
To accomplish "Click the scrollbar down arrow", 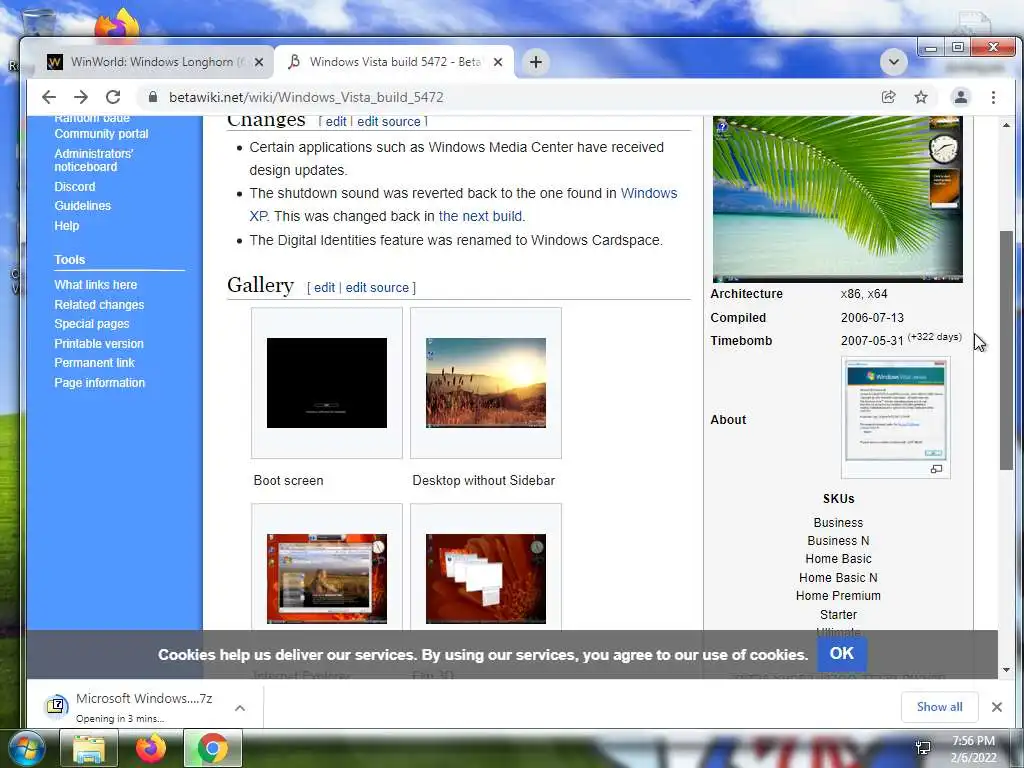I will pos(1006,669).
